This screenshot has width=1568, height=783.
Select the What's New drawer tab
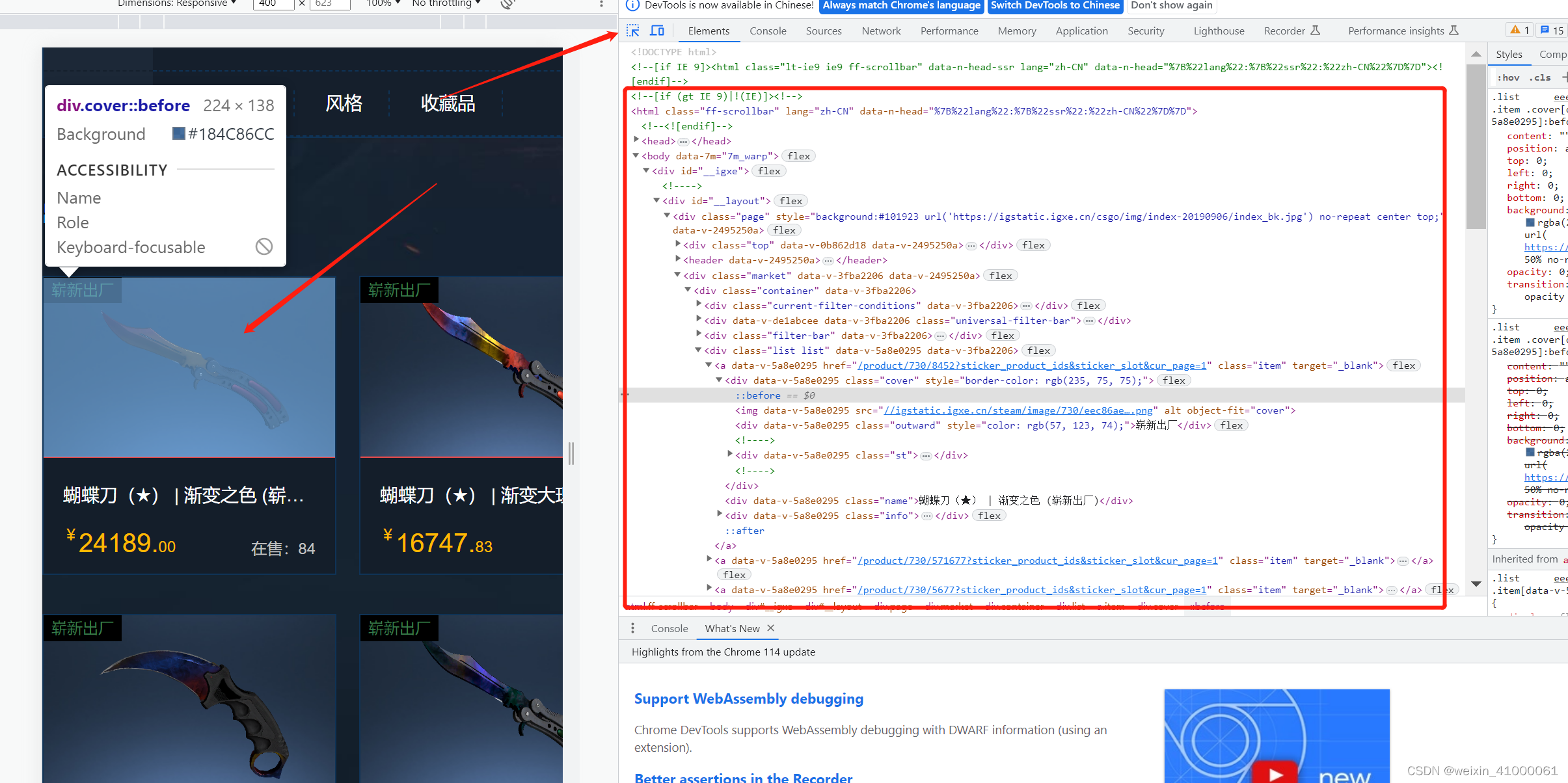point(731,628)
